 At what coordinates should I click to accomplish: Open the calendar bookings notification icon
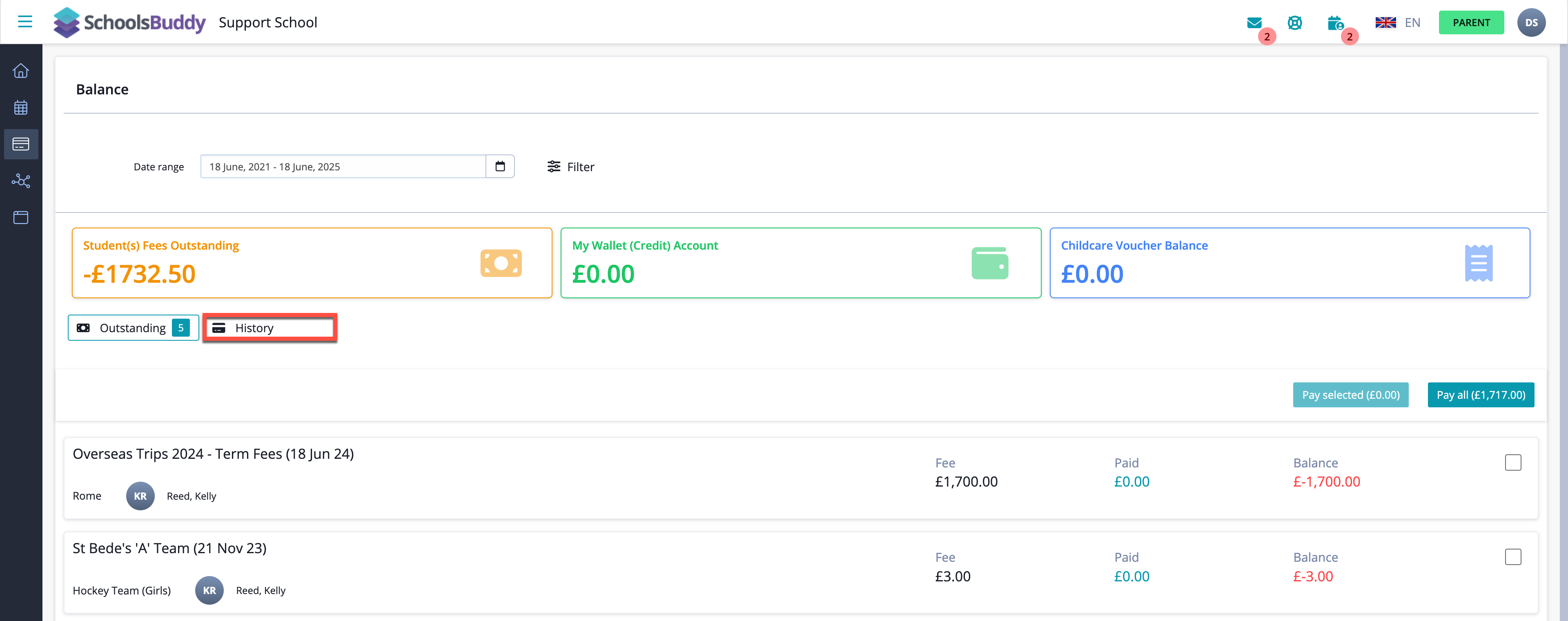click(1336, 23)
